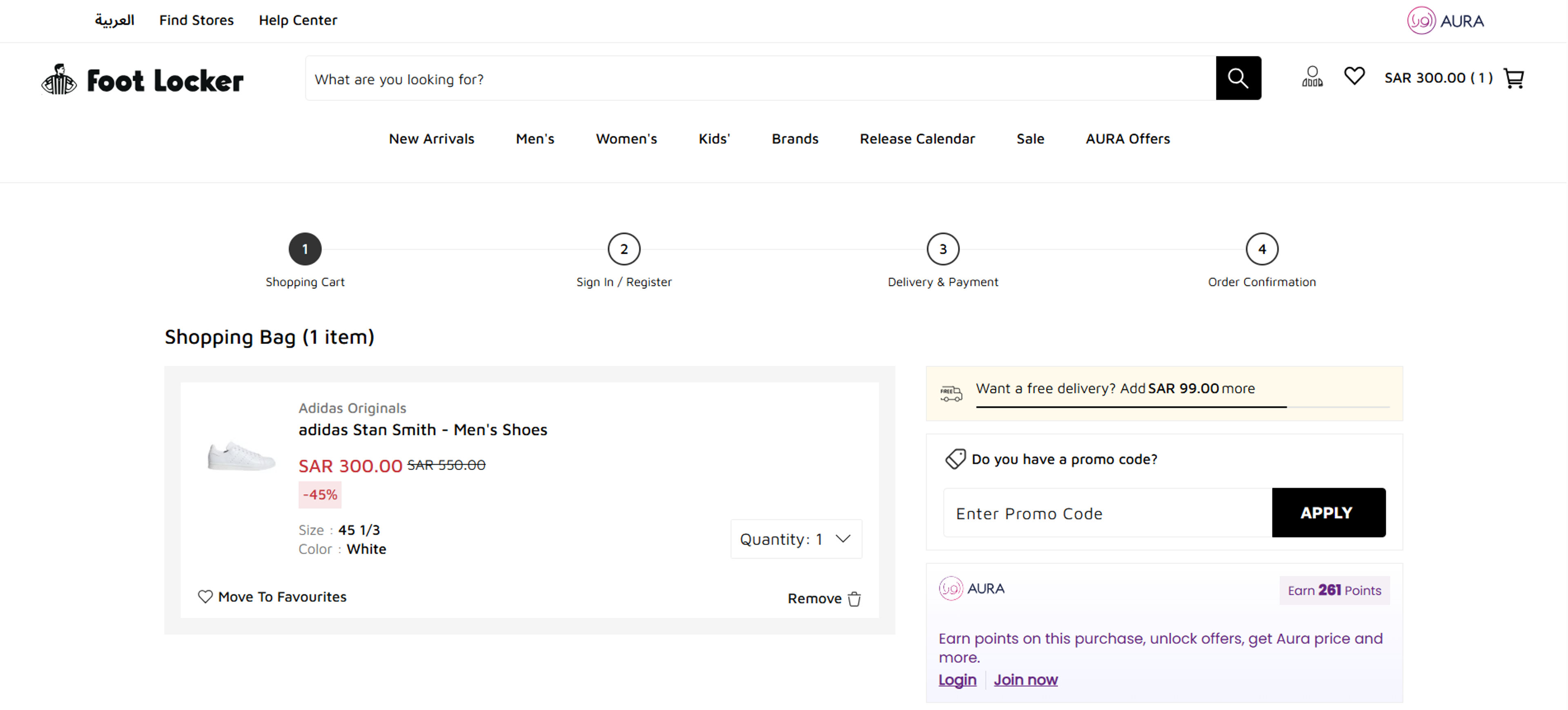Click the Order Confirmation step label

[x=1262, y=282]
